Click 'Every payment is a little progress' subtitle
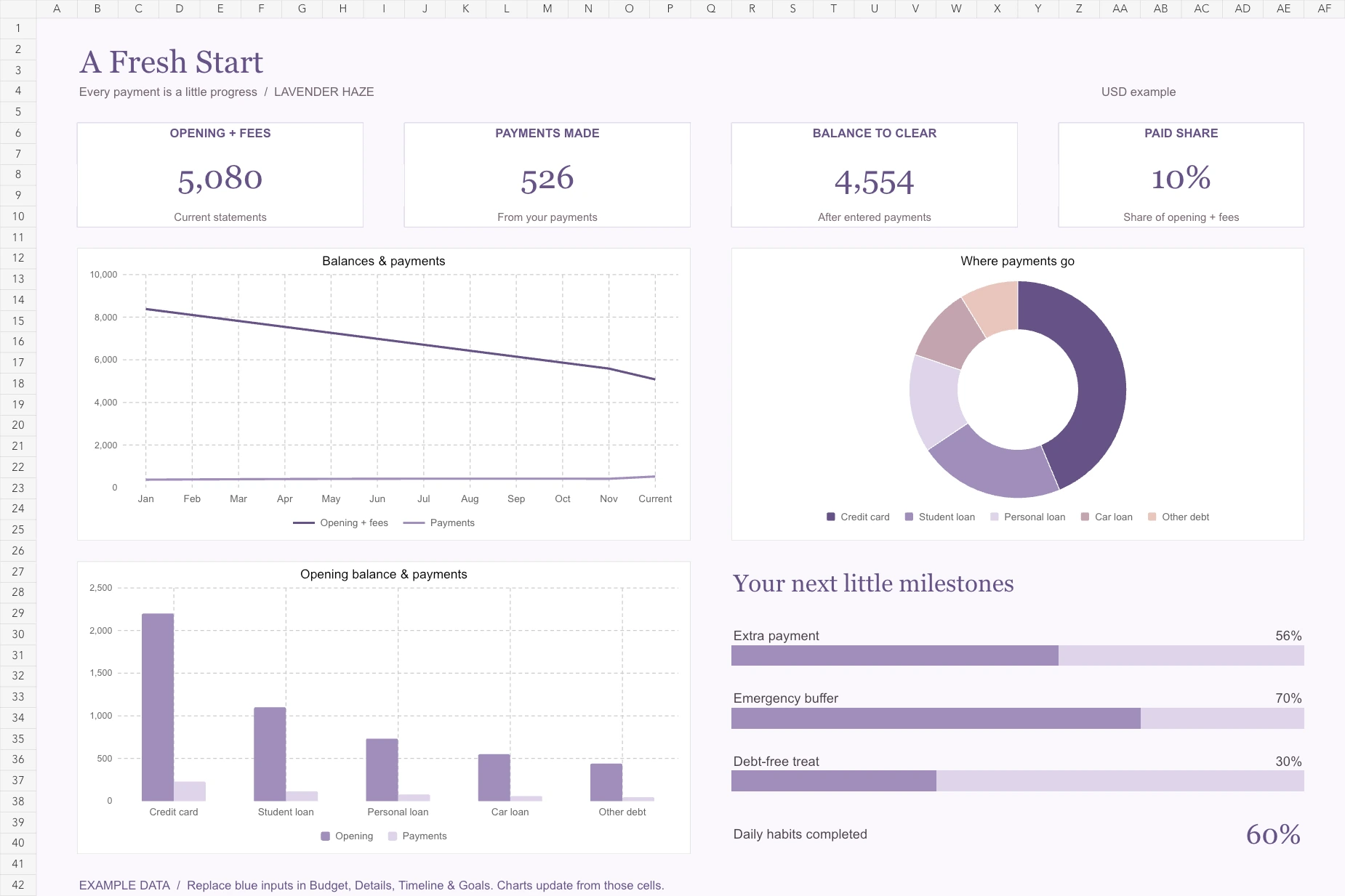 point(168,92)
